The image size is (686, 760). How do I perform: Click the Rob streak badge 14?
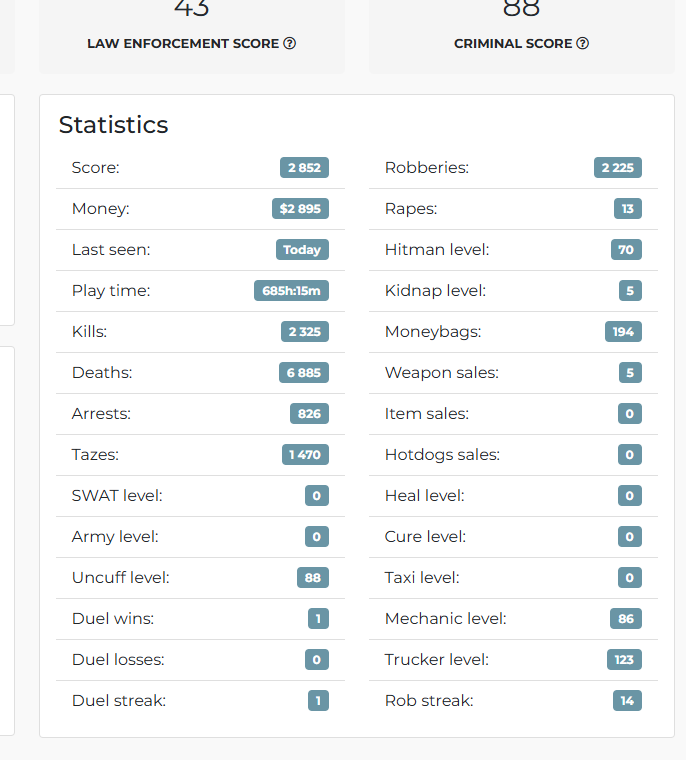[x=627, y=700]
